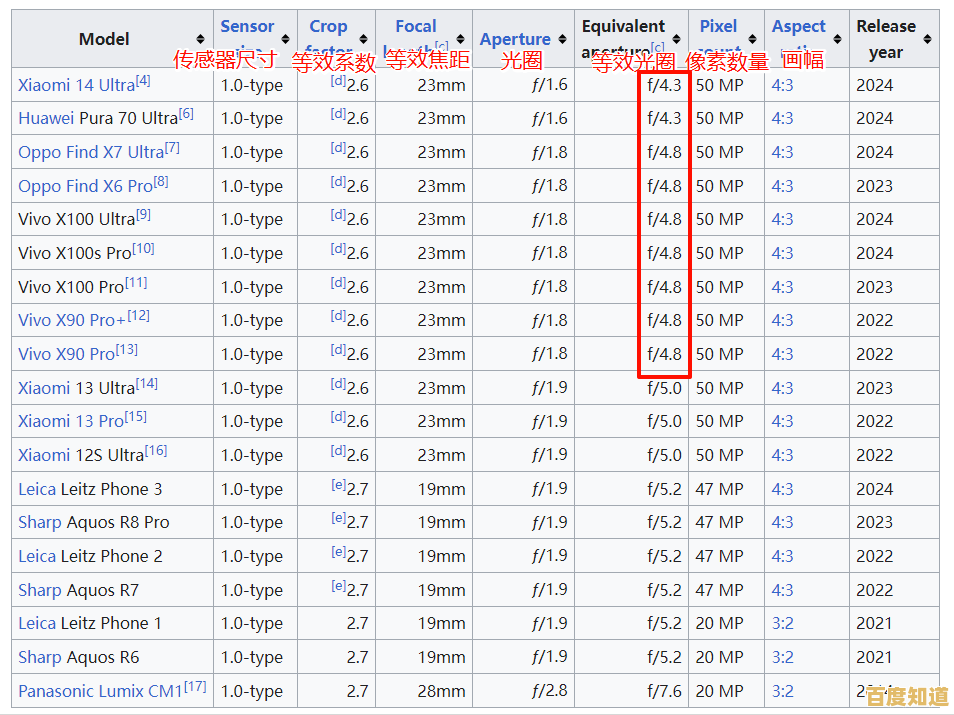Viewport: 954px width, 715px height.
Task: Open footnote [4] beside Xiaomi 14 Ultra
Action: [143, 81]
